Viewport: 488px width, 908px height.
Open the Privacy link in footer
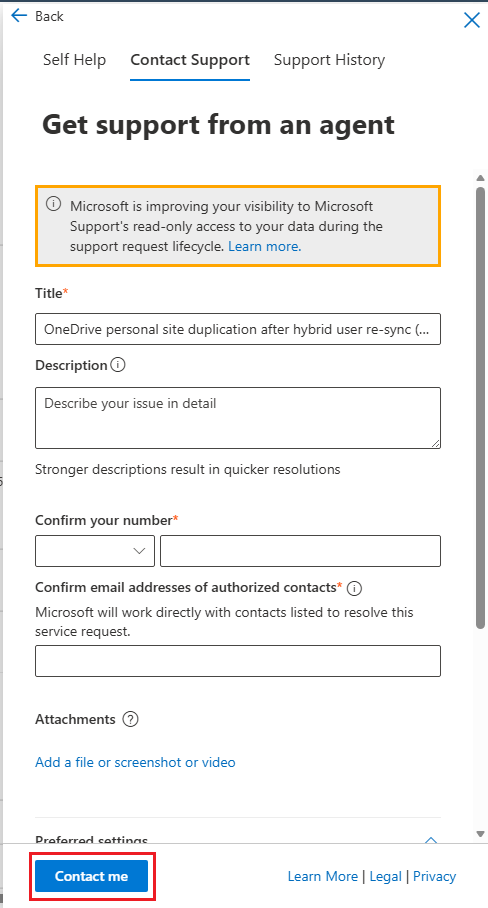(434, 877)
